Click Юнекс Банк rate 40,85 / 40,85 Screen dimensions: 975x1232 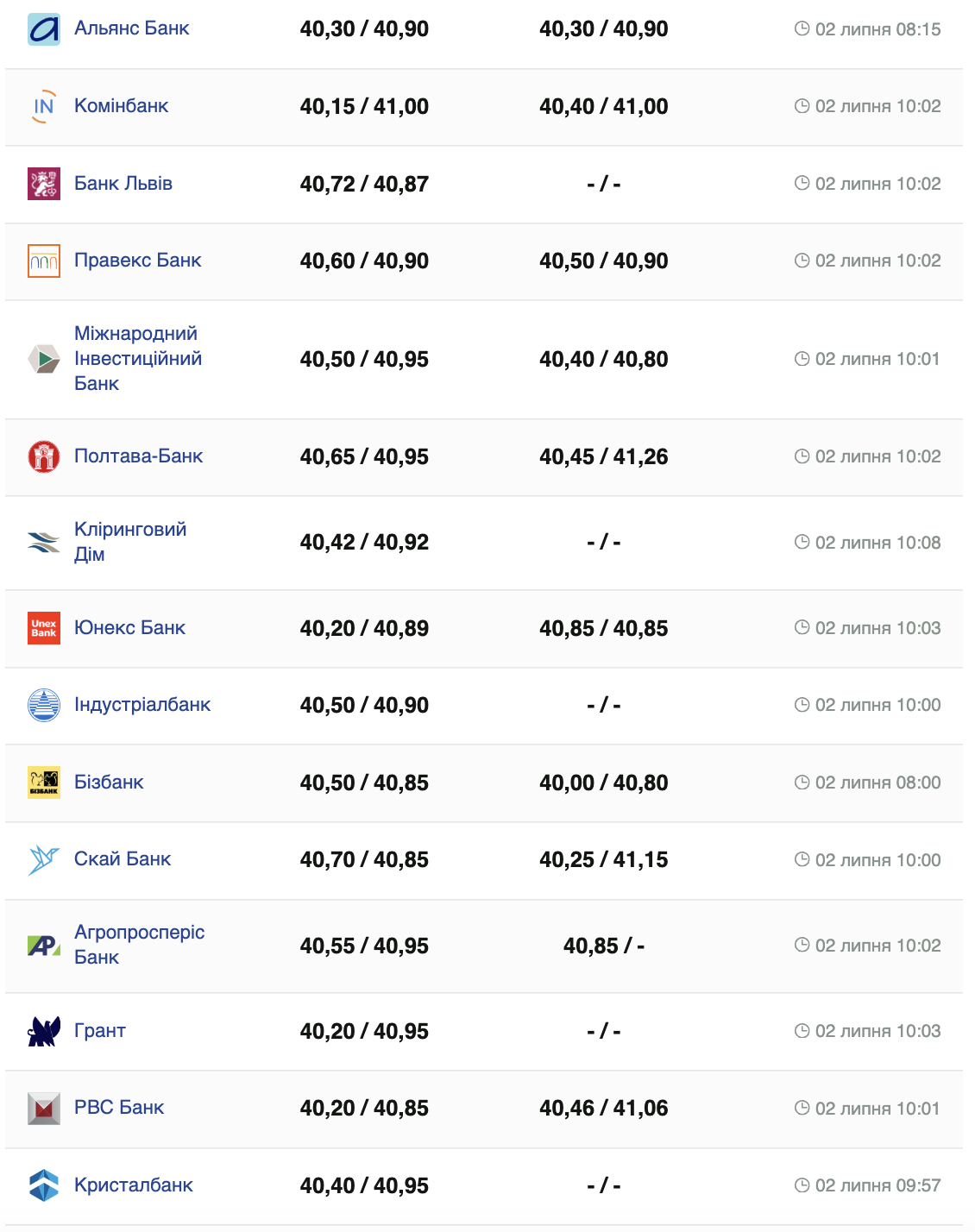point(603,628)
